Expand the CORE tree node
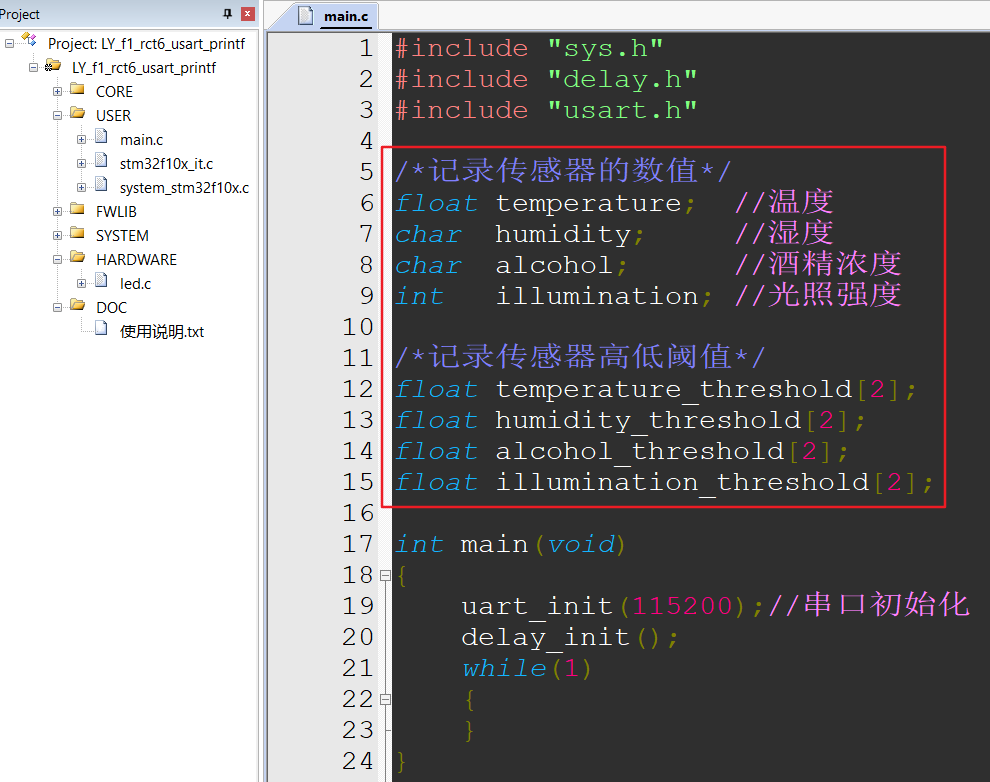This screenshot has height=782, width=990. point(58,91)
